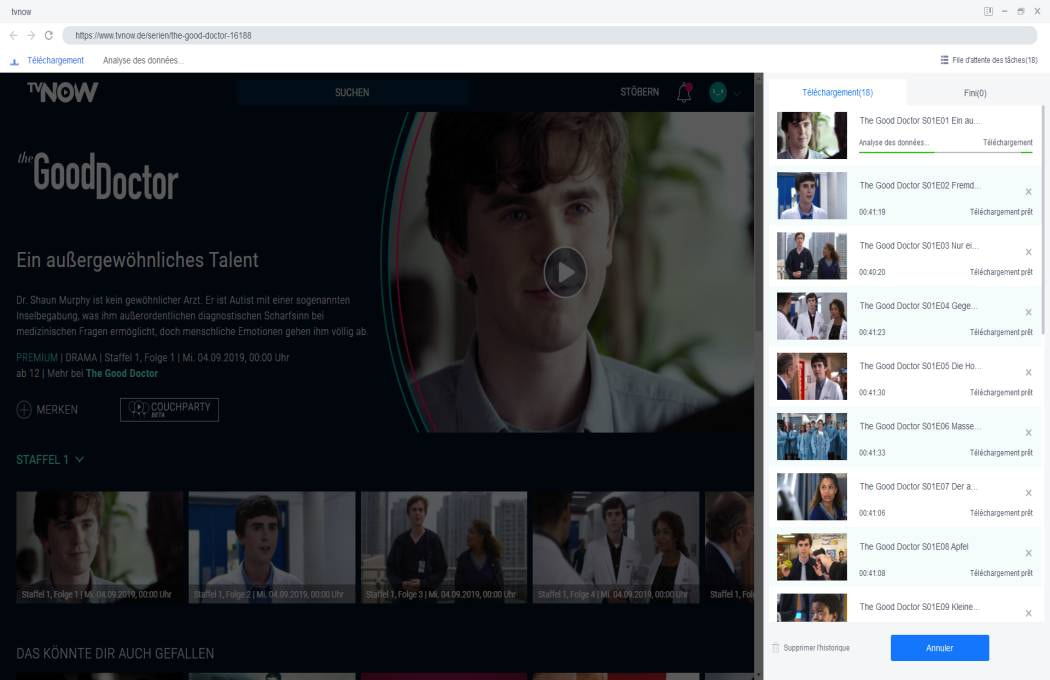
Task: Click the S01E01 analysis progress bar
Action: [946, 153]
